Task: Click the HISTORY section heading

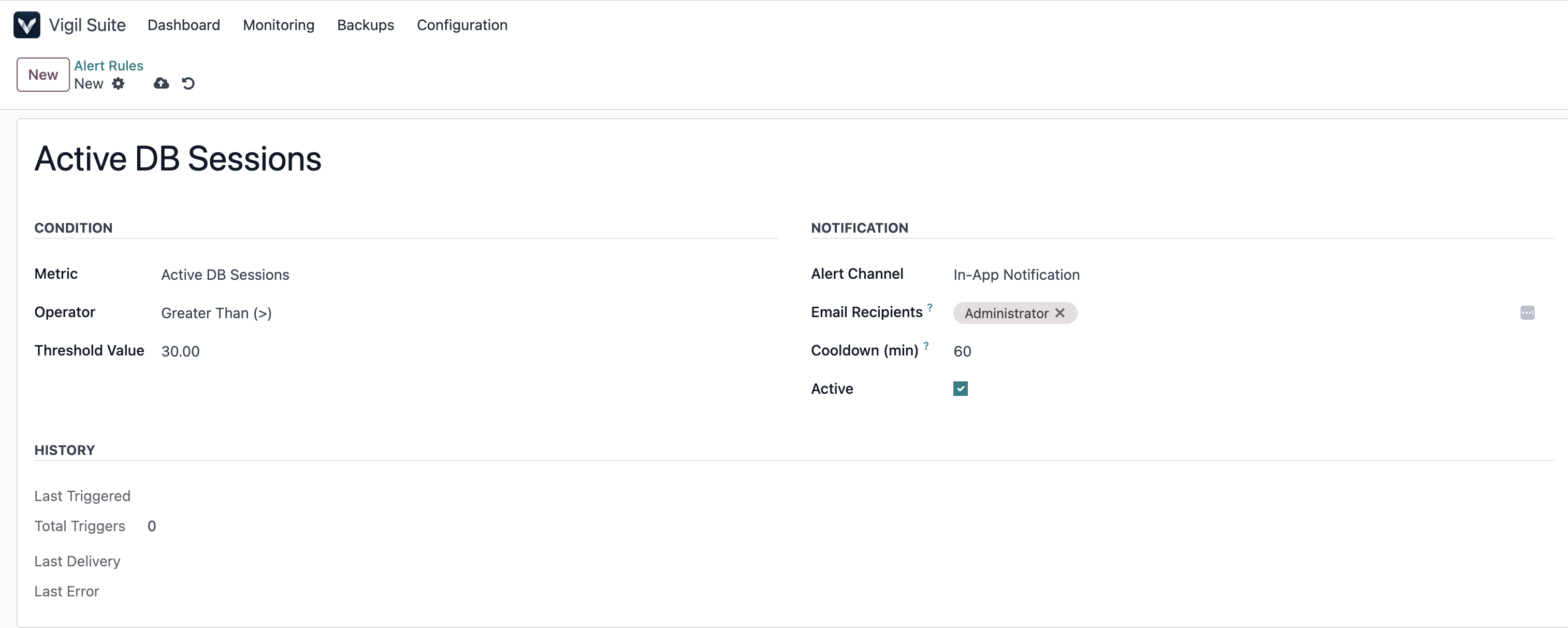Action: (65, 450)
